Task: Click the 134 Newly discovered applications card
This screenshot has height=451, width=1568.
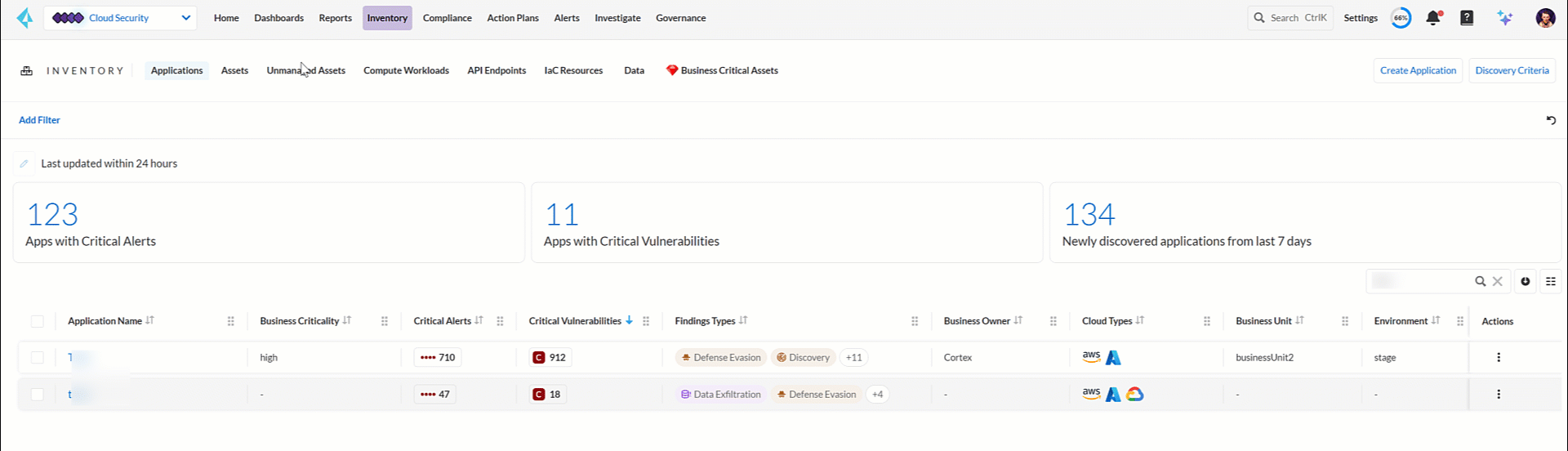Action: coord(1305,222)
